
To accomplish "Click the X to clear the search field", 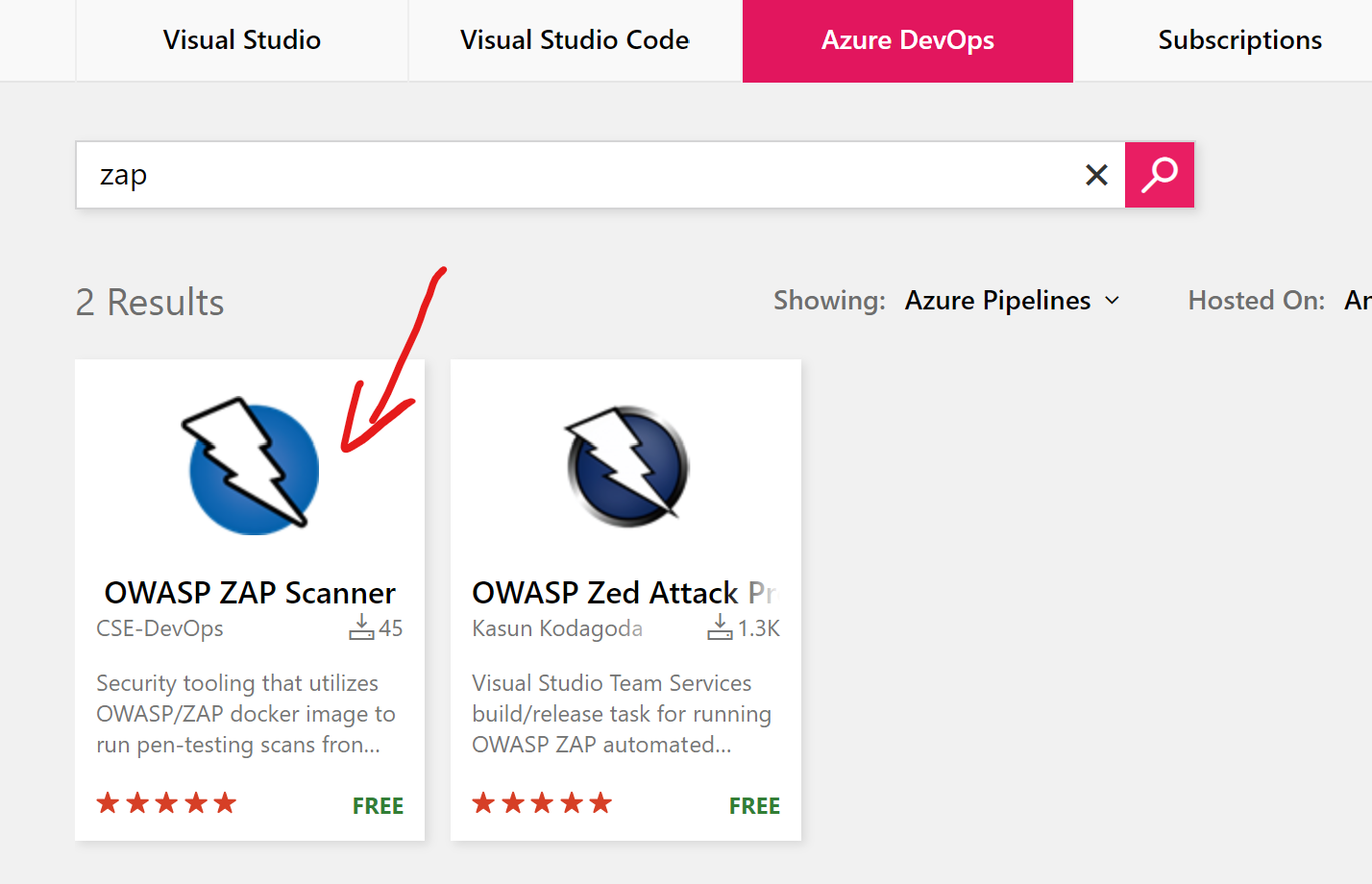I will tap(1095, 174).
